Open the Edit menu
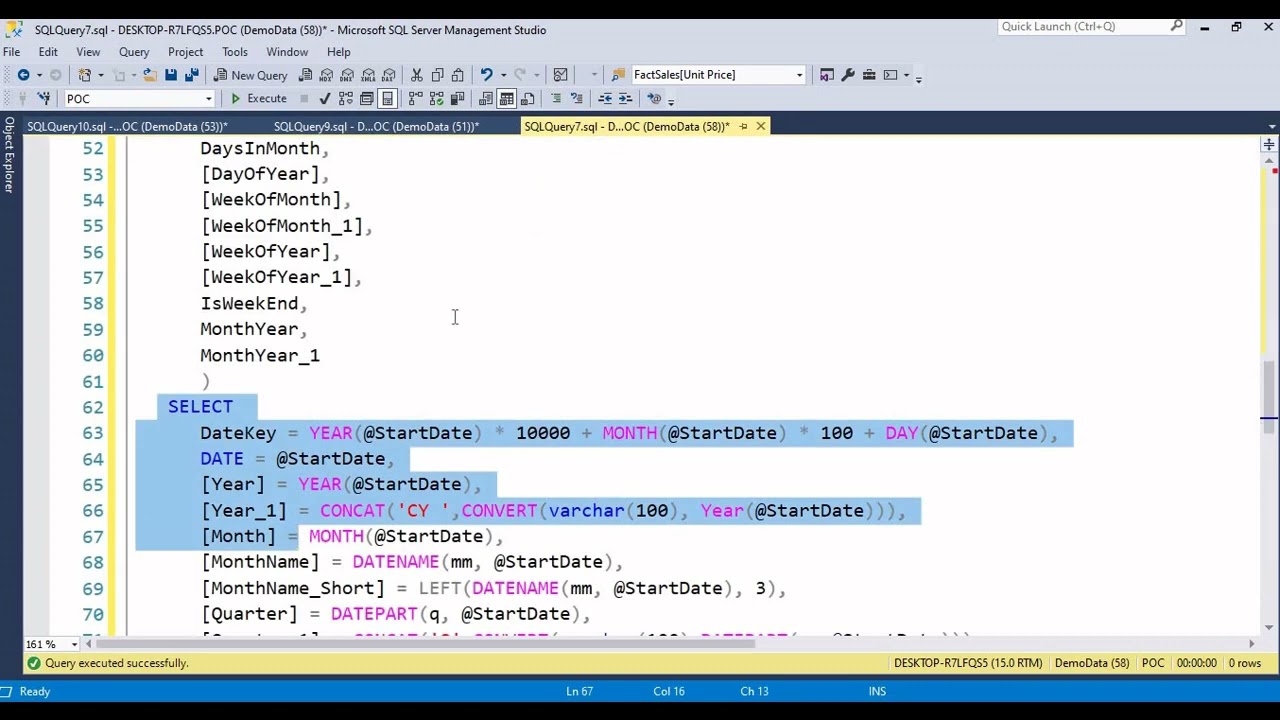Viewport: 1280px width, 720px height. coord(48,52)
